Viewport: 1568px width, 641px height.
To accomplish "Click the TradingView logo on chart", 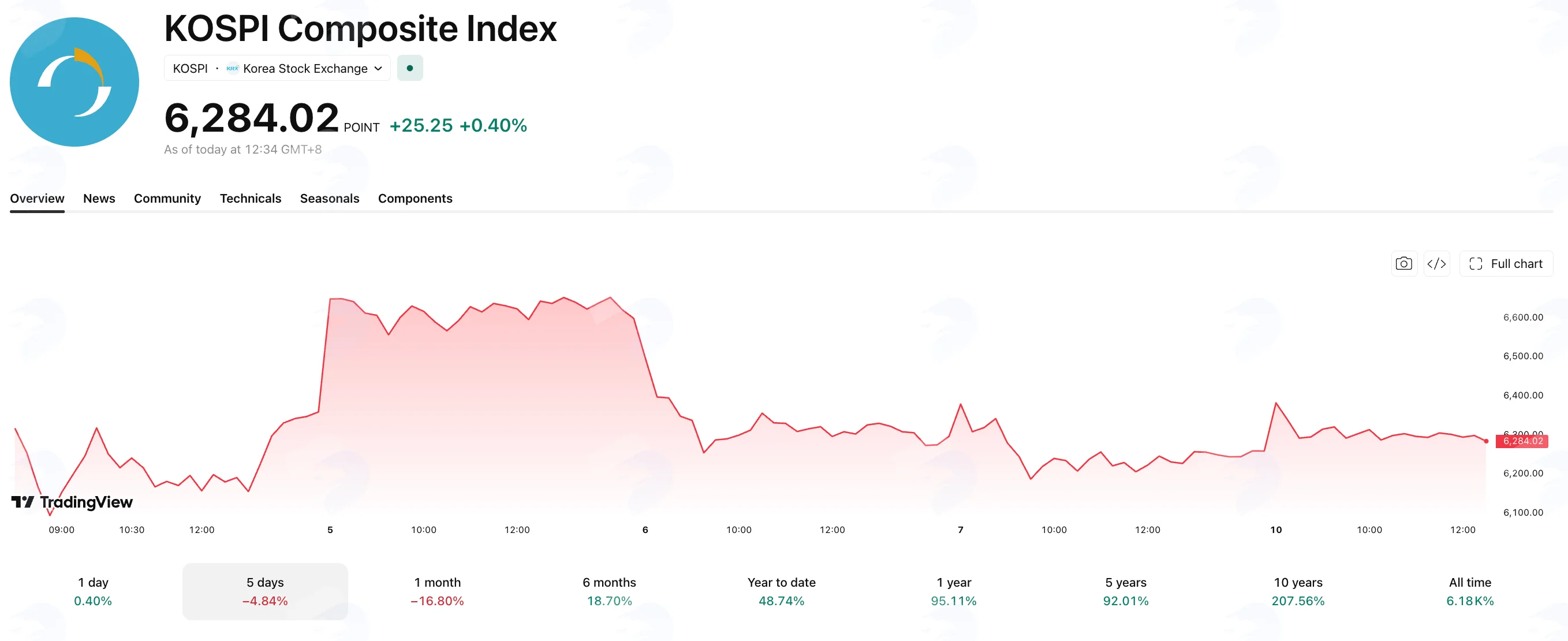I will (x=72, y=502).
